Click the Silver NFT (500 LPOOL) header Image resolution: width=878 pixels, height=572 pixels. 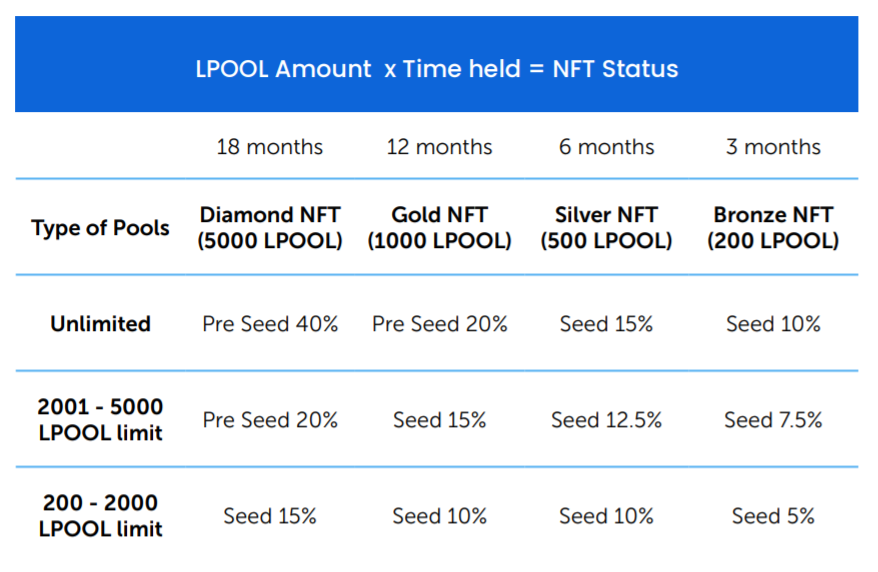coord(606,228)
